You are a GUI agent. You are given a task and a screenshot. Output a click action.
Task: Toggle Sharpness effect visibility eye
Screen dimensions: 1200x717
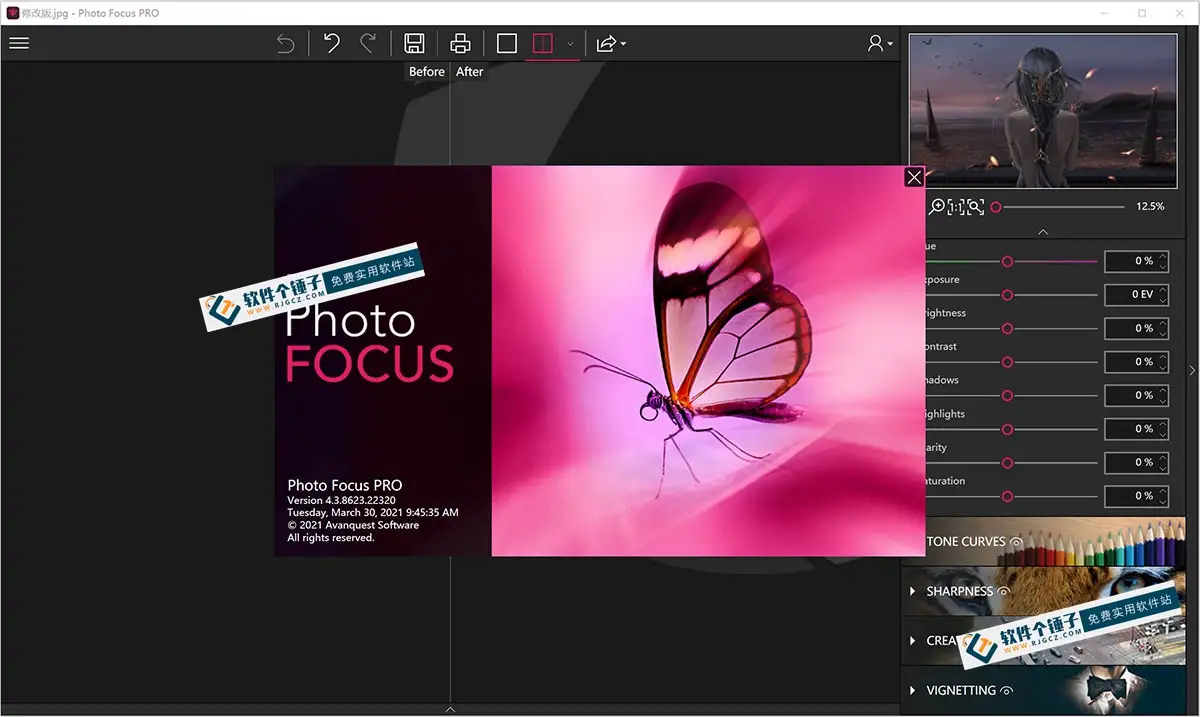point(1003,592)
